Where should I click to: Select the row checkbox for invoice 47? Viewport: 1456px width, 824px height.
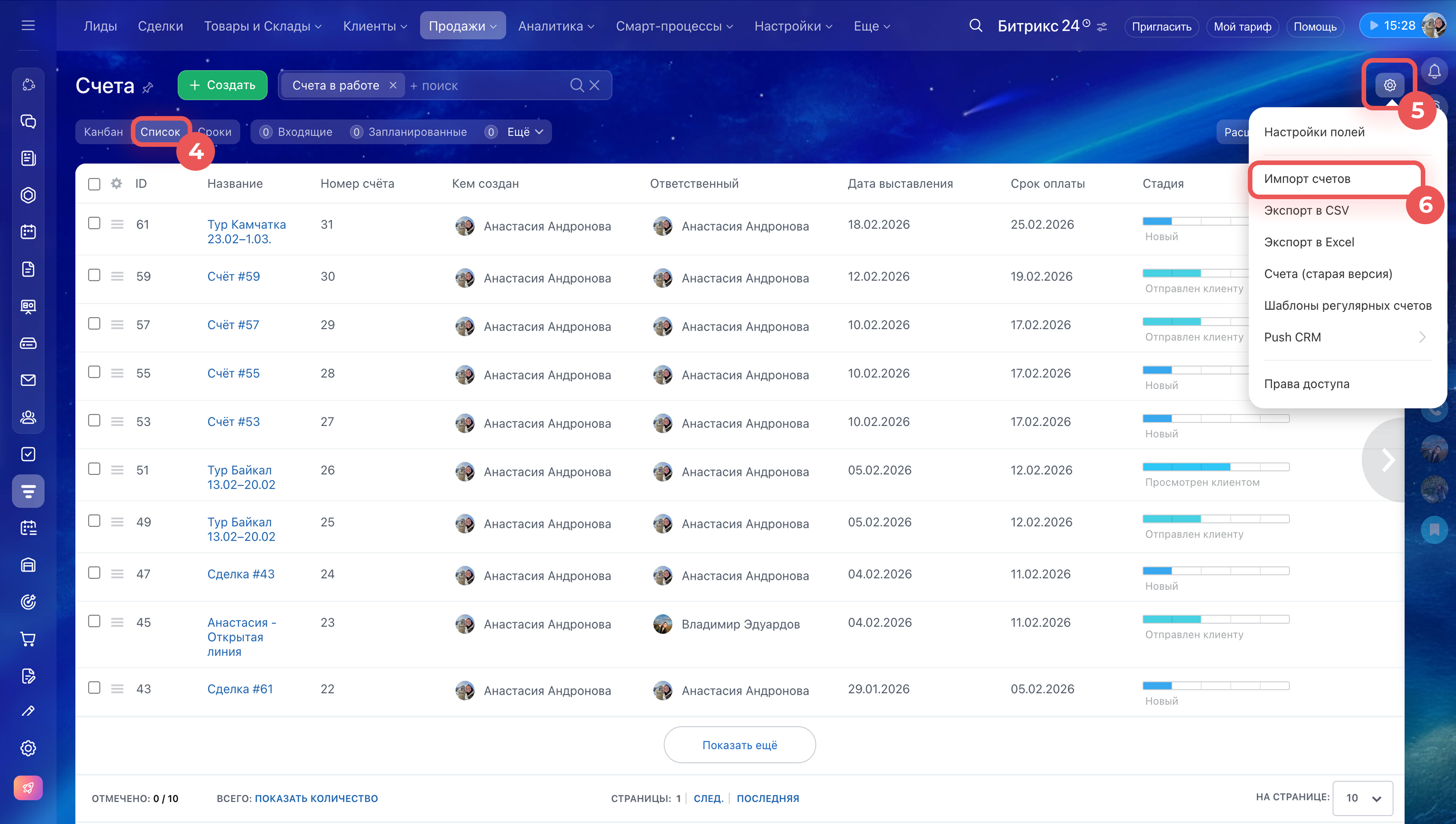pos(94,573)
